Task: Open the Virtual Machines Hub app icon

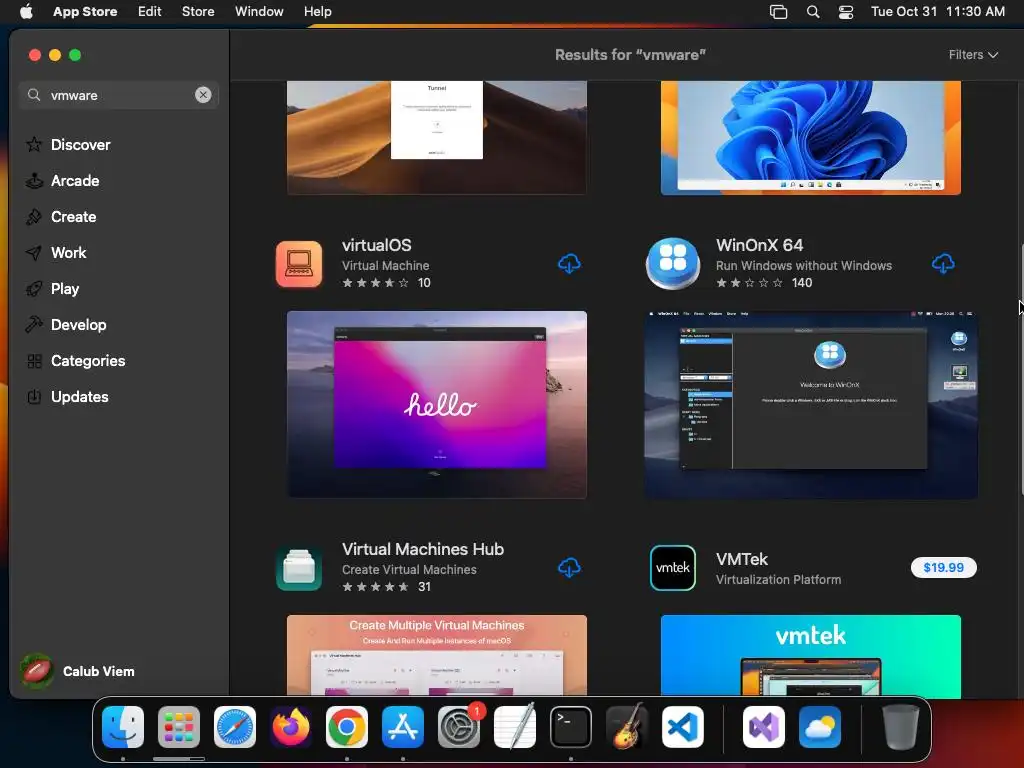Action: pyautogui.click(x=299, y=568)
